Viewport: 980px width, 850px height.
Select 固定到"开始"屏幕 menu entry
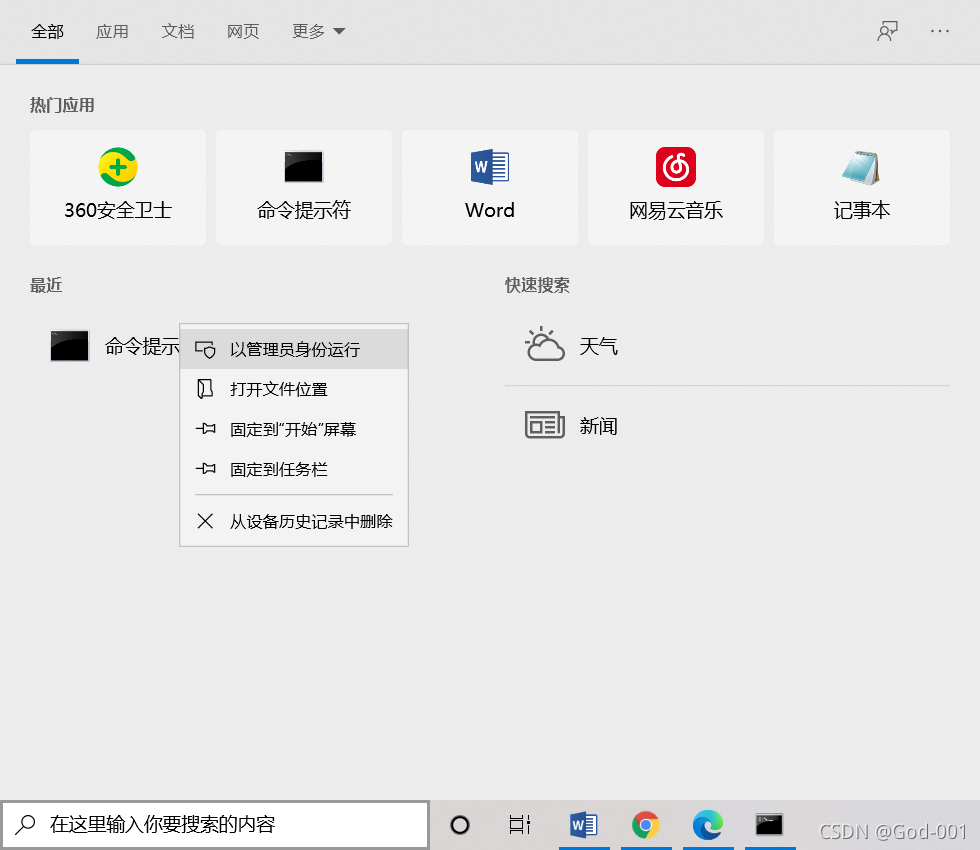[294, 429]
